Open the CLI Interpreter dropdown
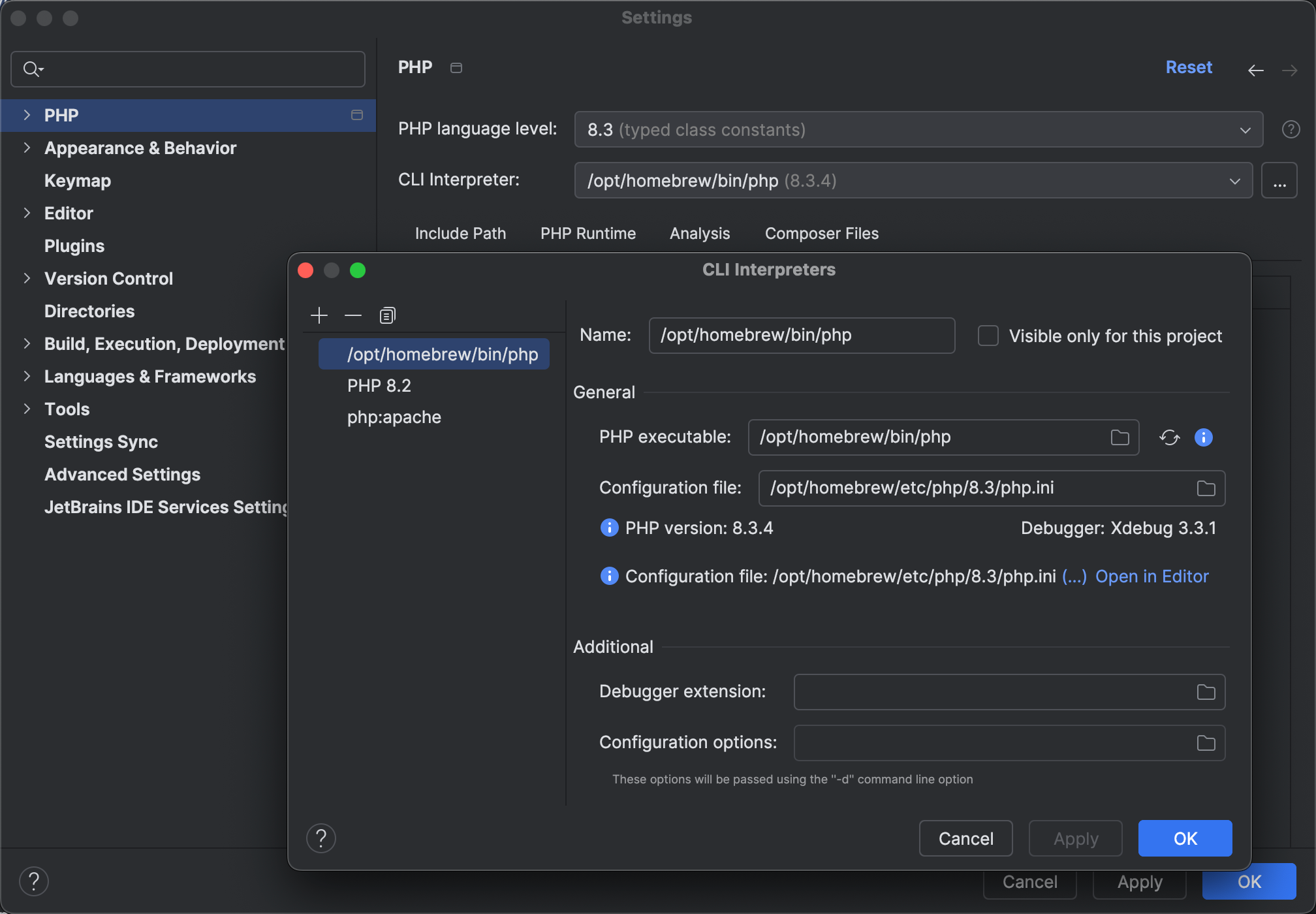 click(x=1234, y=180)
